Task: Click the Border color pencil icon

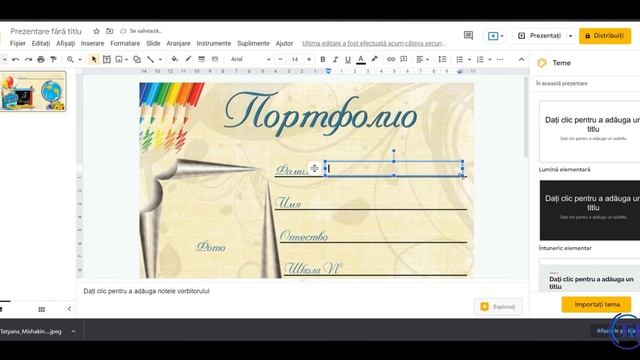Action: click(188, 59)
